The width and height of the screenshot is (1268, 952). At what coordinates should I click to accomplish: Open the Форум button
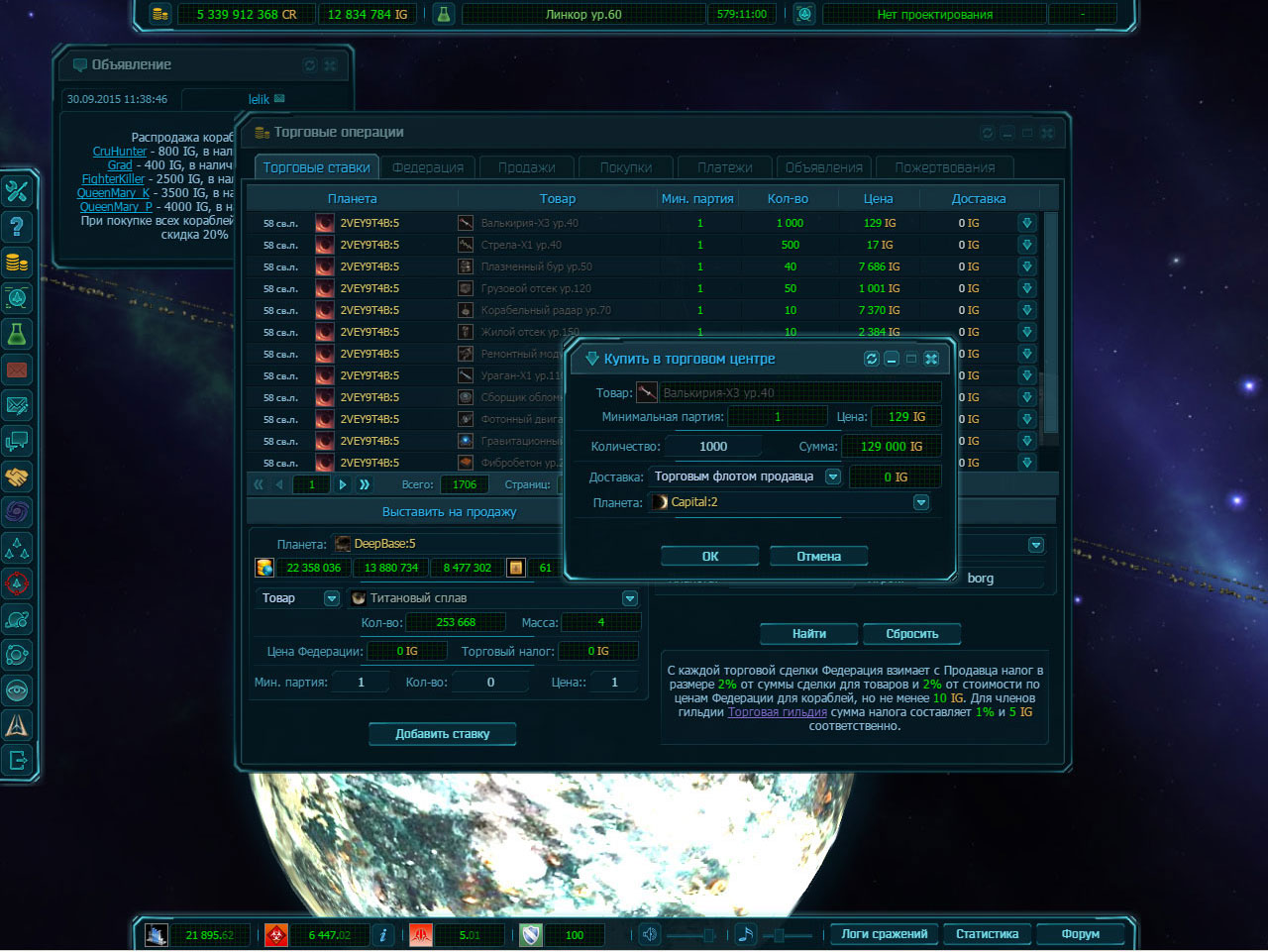coord(1080,934)
